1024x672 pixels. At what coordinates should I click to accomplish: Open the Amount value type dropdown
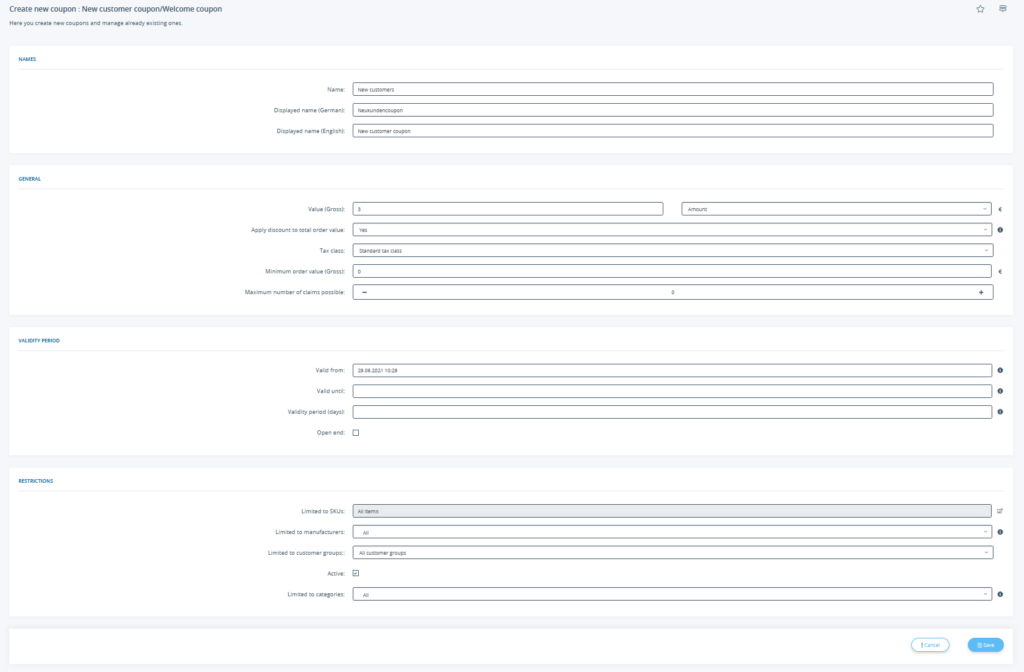(837, 209)
